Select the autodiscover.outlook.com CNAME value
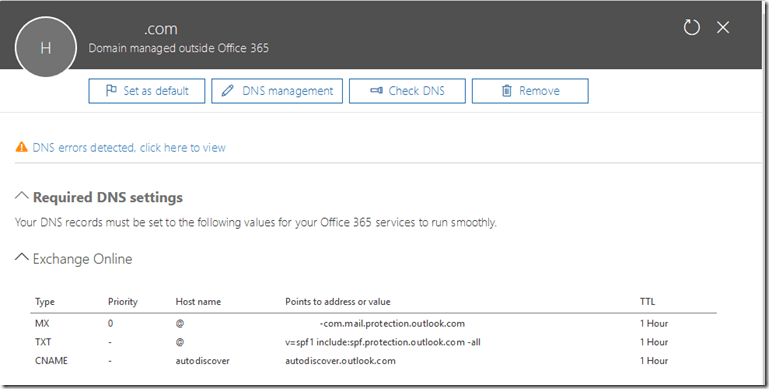This screenshot has height=389, width=769. coord(340,361)
